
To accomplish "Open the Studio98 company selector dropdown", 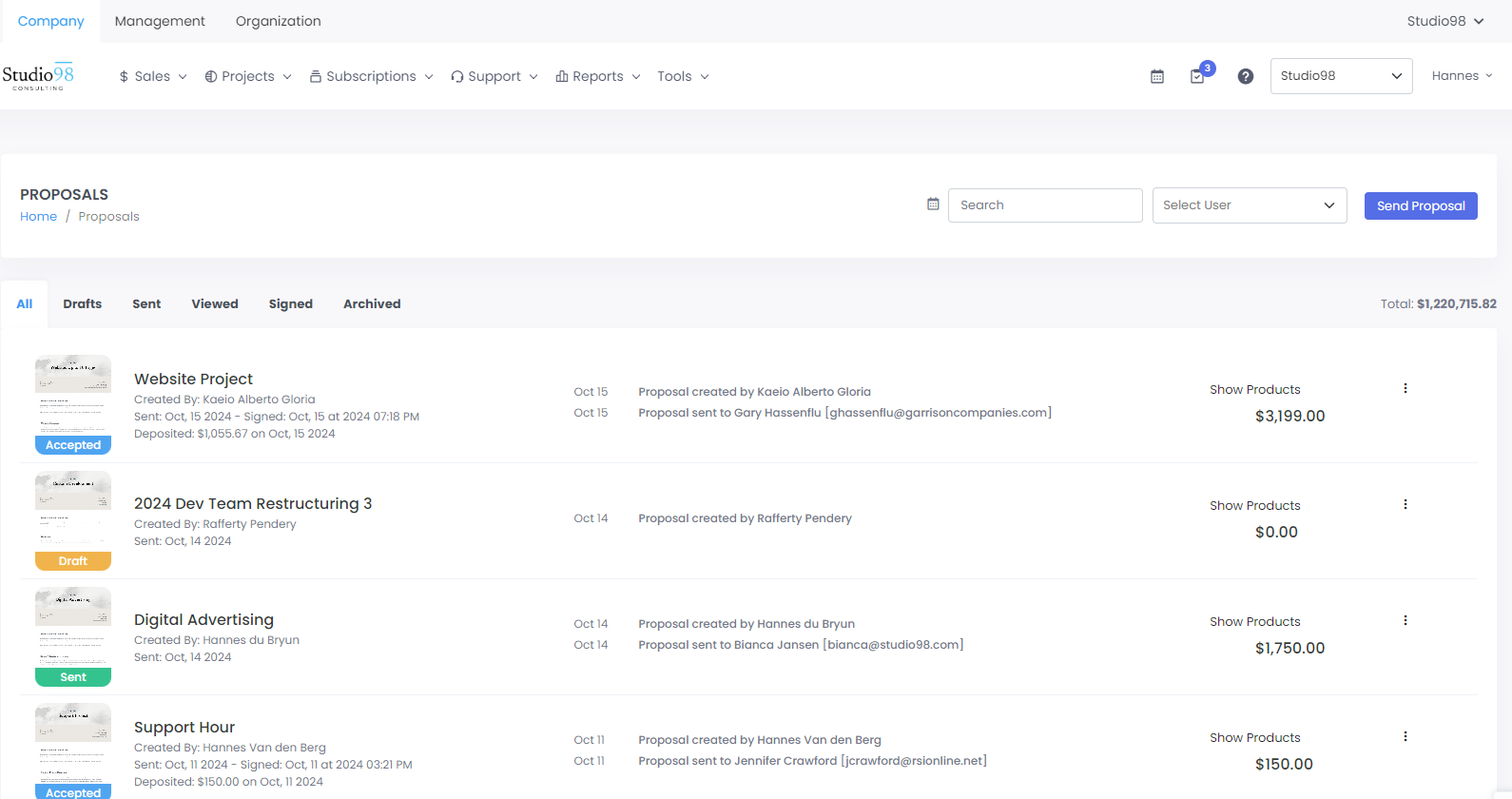I will click(1341, 76).
